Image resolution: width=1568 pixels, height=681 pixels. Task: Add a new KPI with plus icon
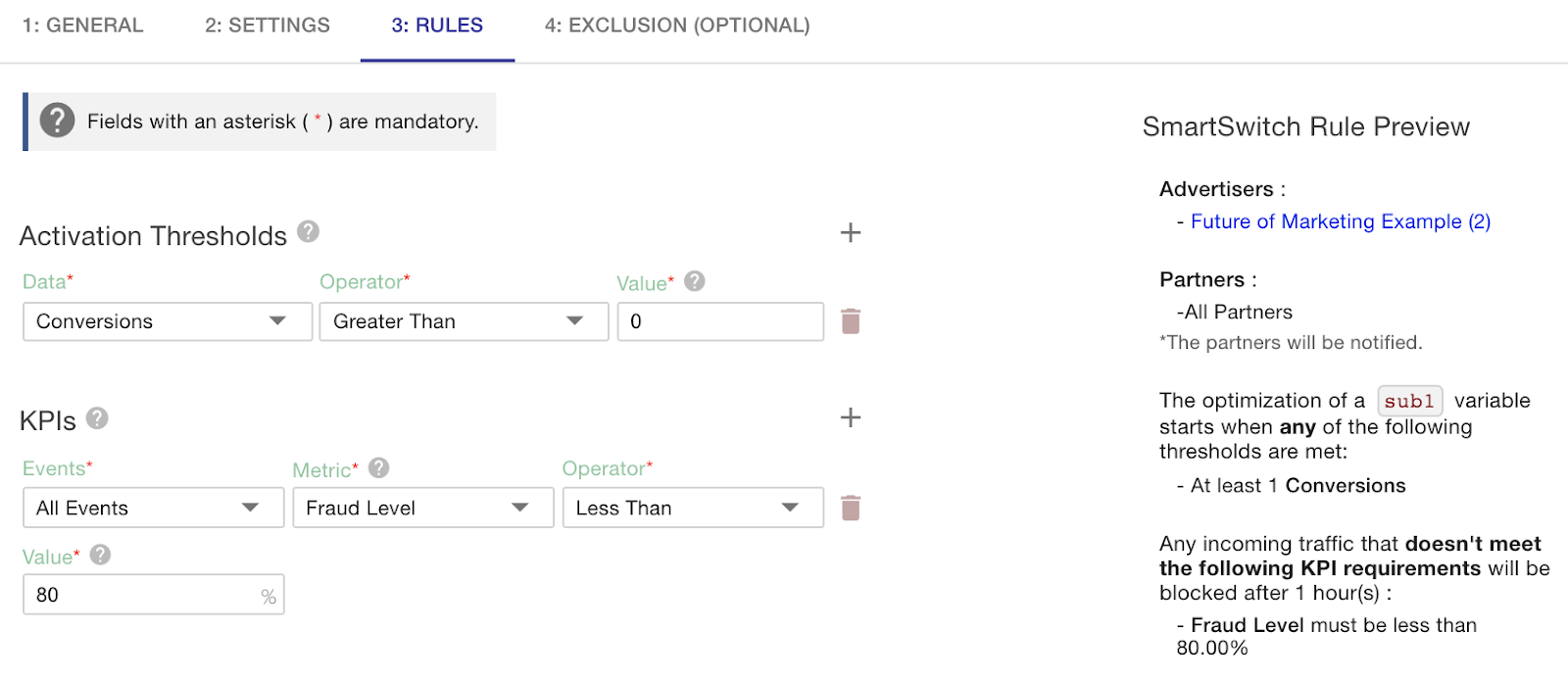pyautogui.click(x=851, y=417)
